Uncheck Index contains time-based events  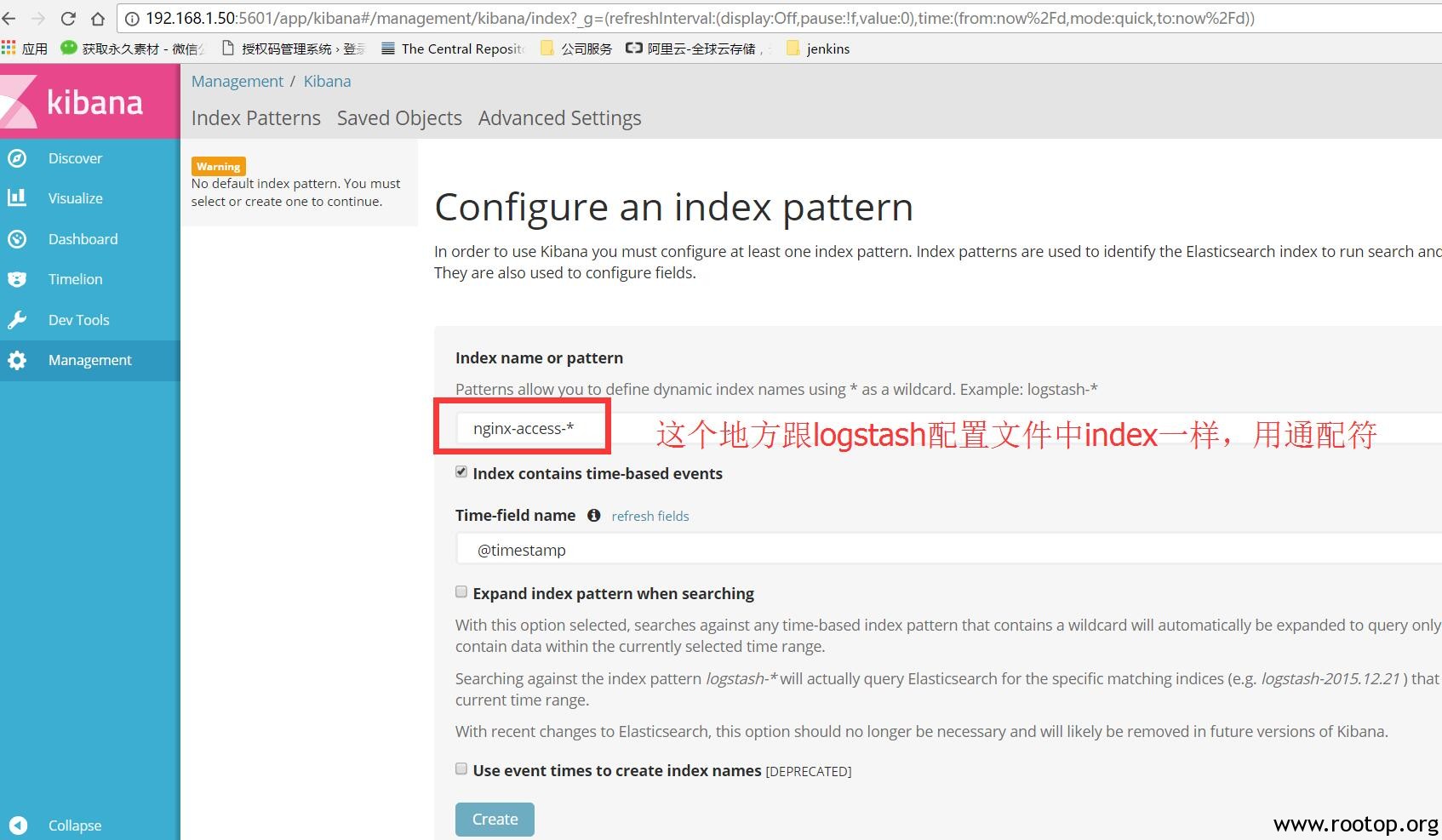[461, 471]
